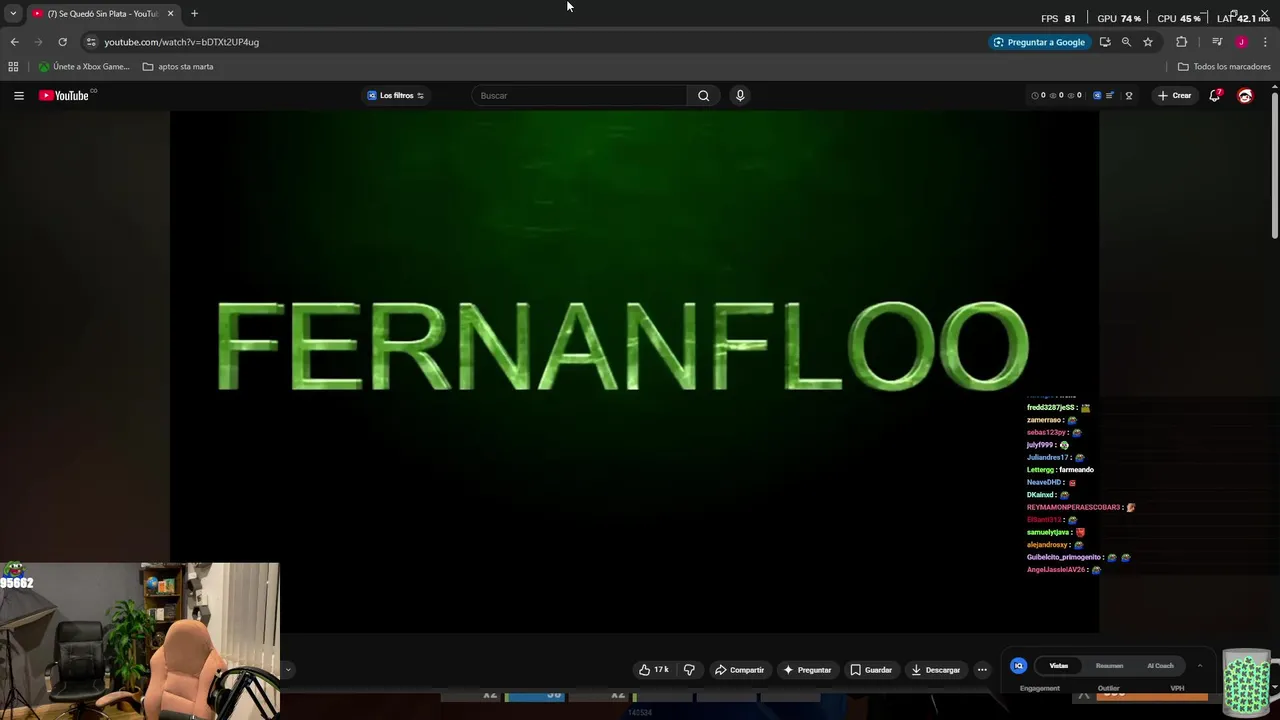Open more actions ellipsis under the video
Screen dimensions: 1280x720
pos(982,670)
